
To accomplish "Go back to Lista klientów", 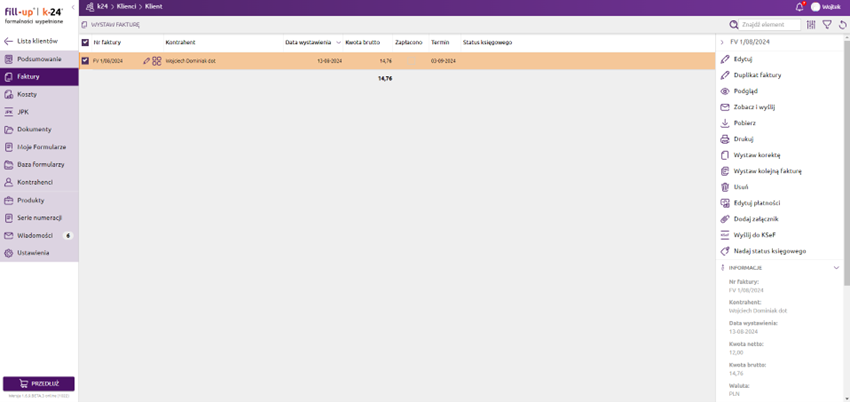I will (31, 41).
